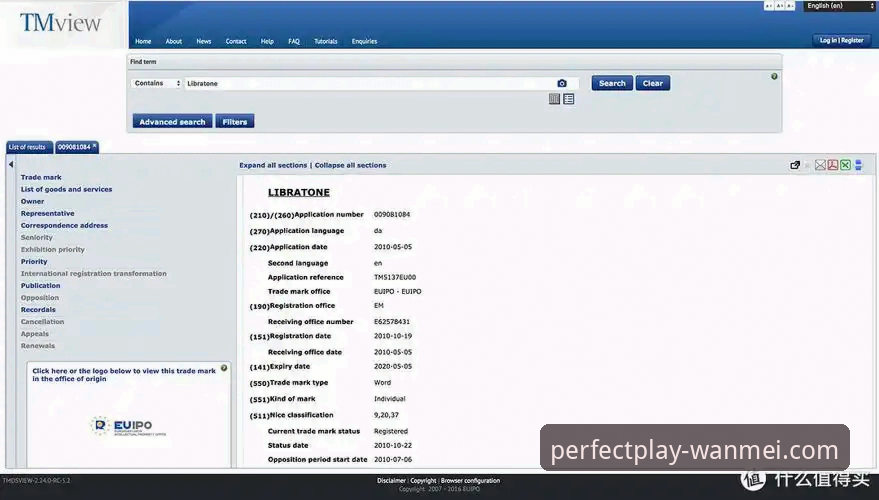879x500 pixels.
Task: Click the email envelope icon
Action: [820, 165]
